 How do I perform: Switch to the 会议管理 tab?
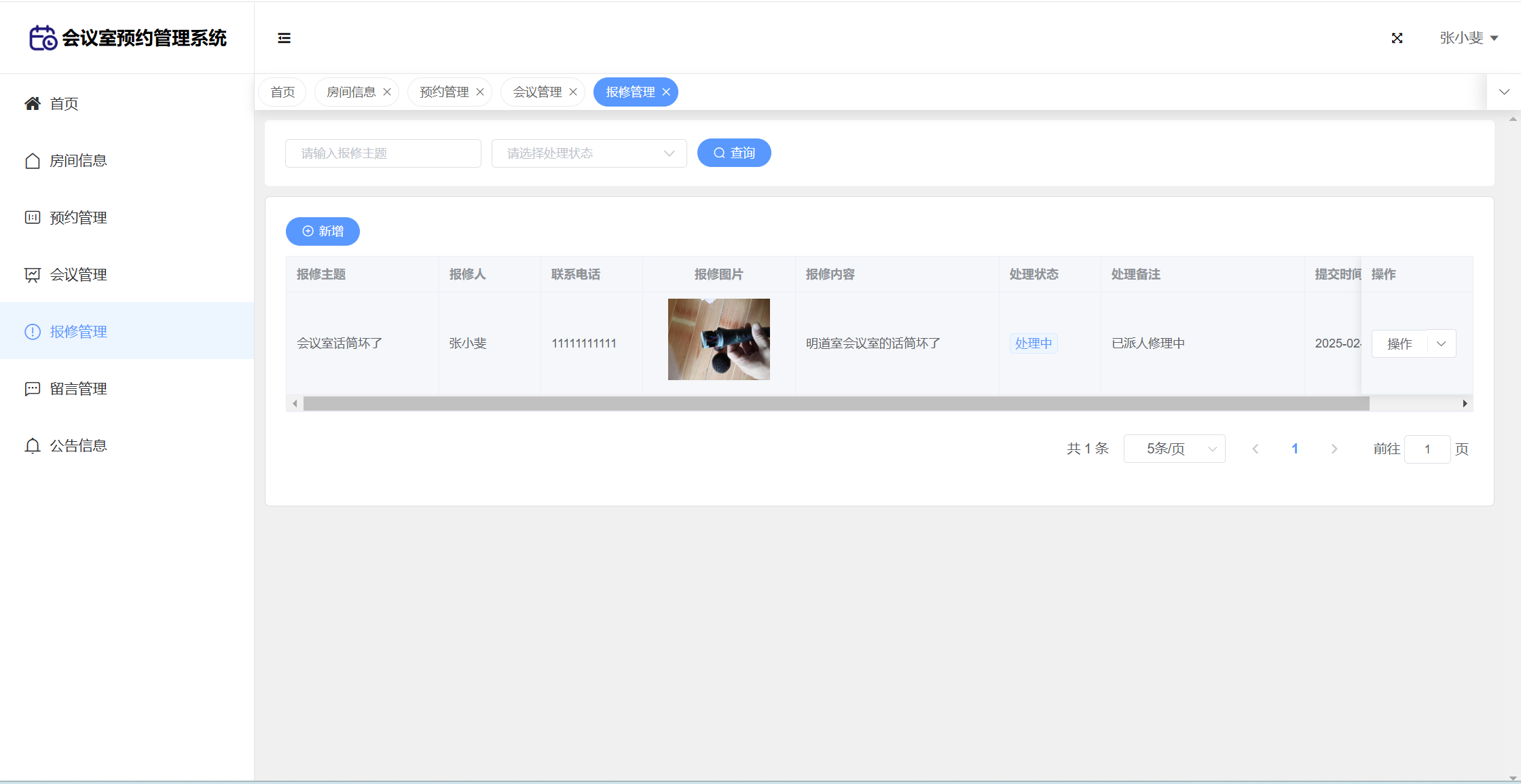point(536,92)
